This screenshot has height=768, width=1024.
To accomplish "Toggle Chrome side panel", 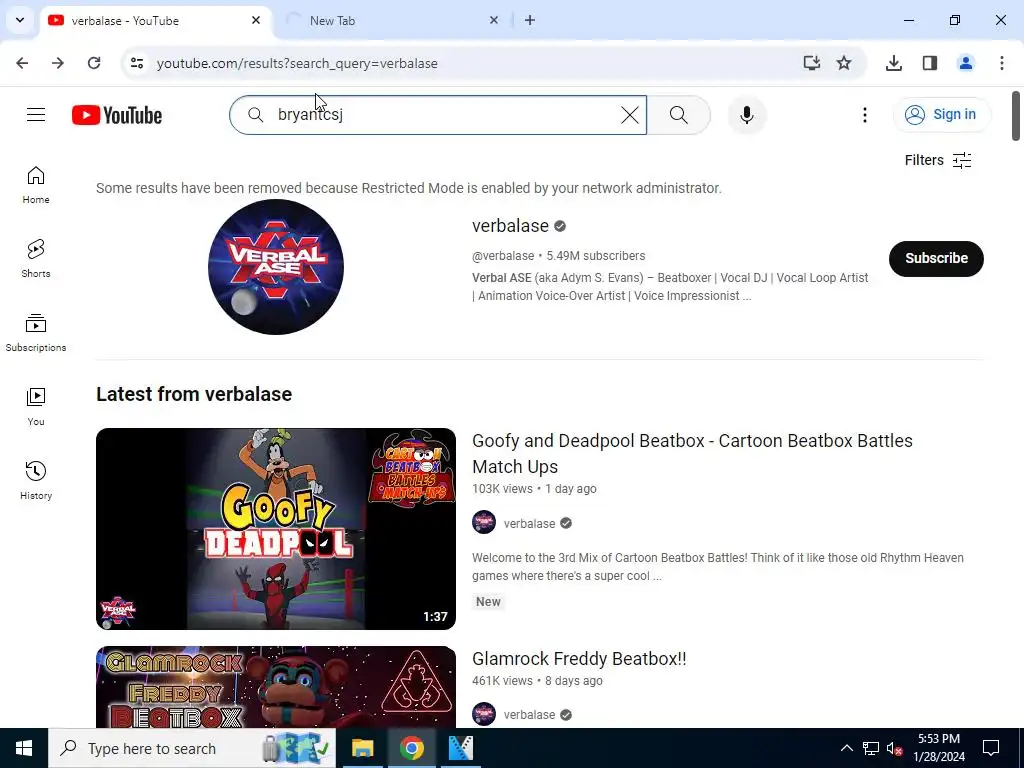I will [930, 63].
